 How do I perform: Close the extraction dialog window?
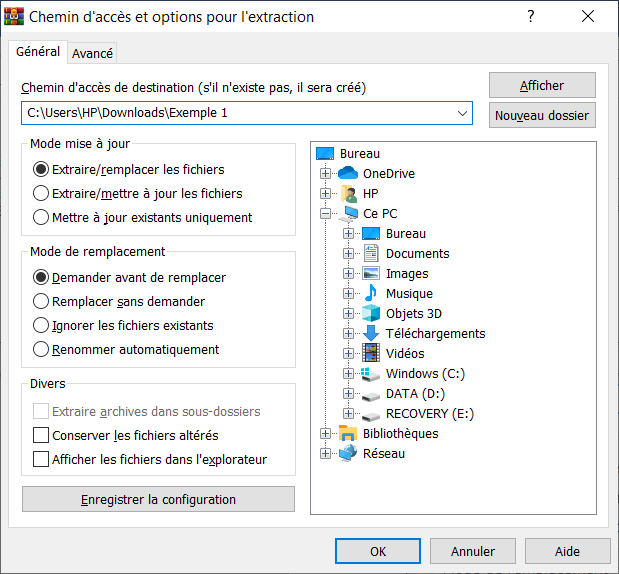[588, 17]
